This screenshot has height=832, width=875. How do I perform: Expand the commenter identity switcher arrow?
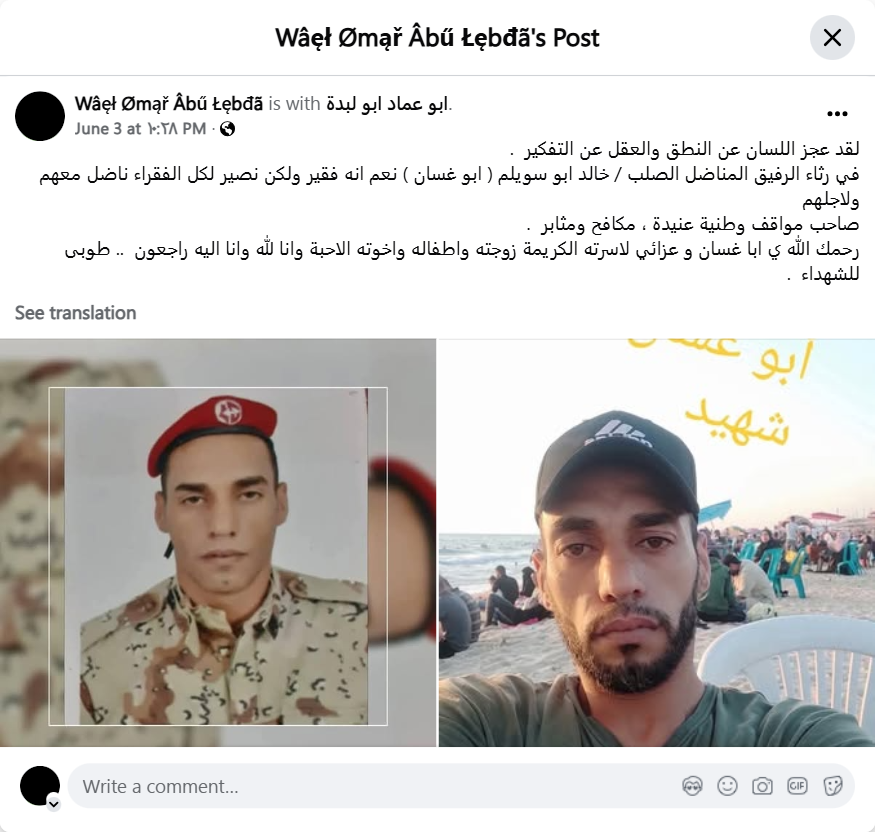click(x=54, y=804)
